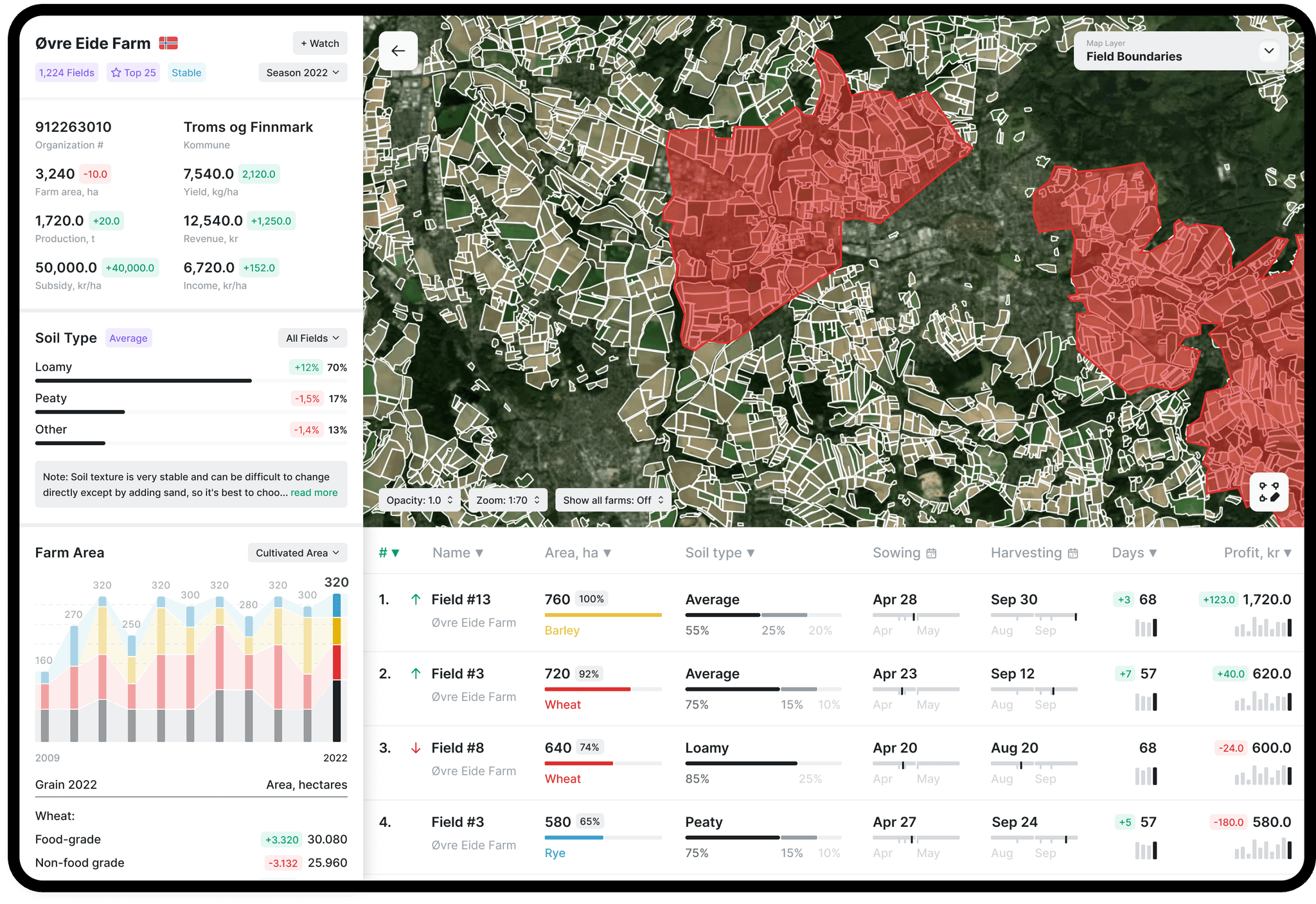Click the highlighted 2022 bar in the chart
Screen dimensions: 1316x904
(x=336, y=668)
